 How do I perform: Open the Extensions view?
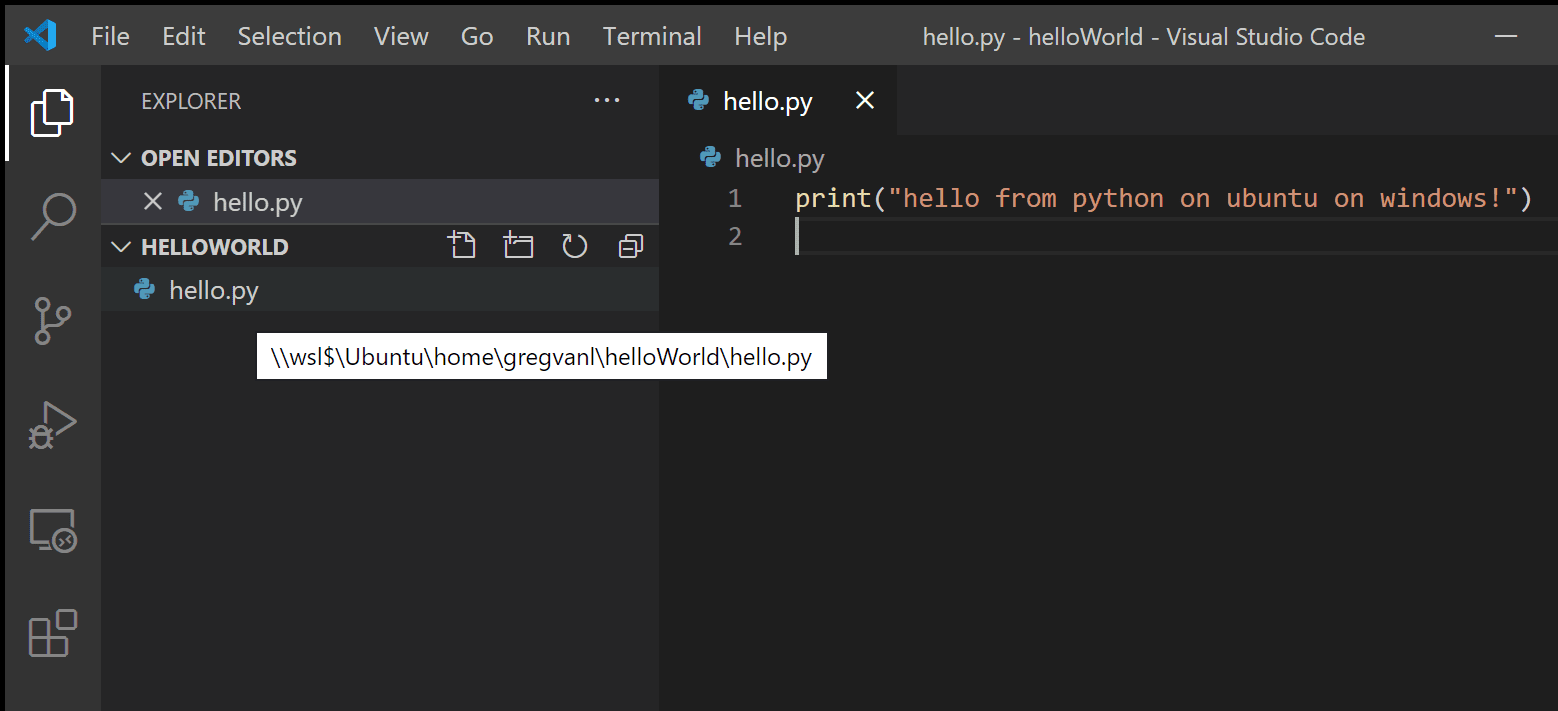pos(51,634)
